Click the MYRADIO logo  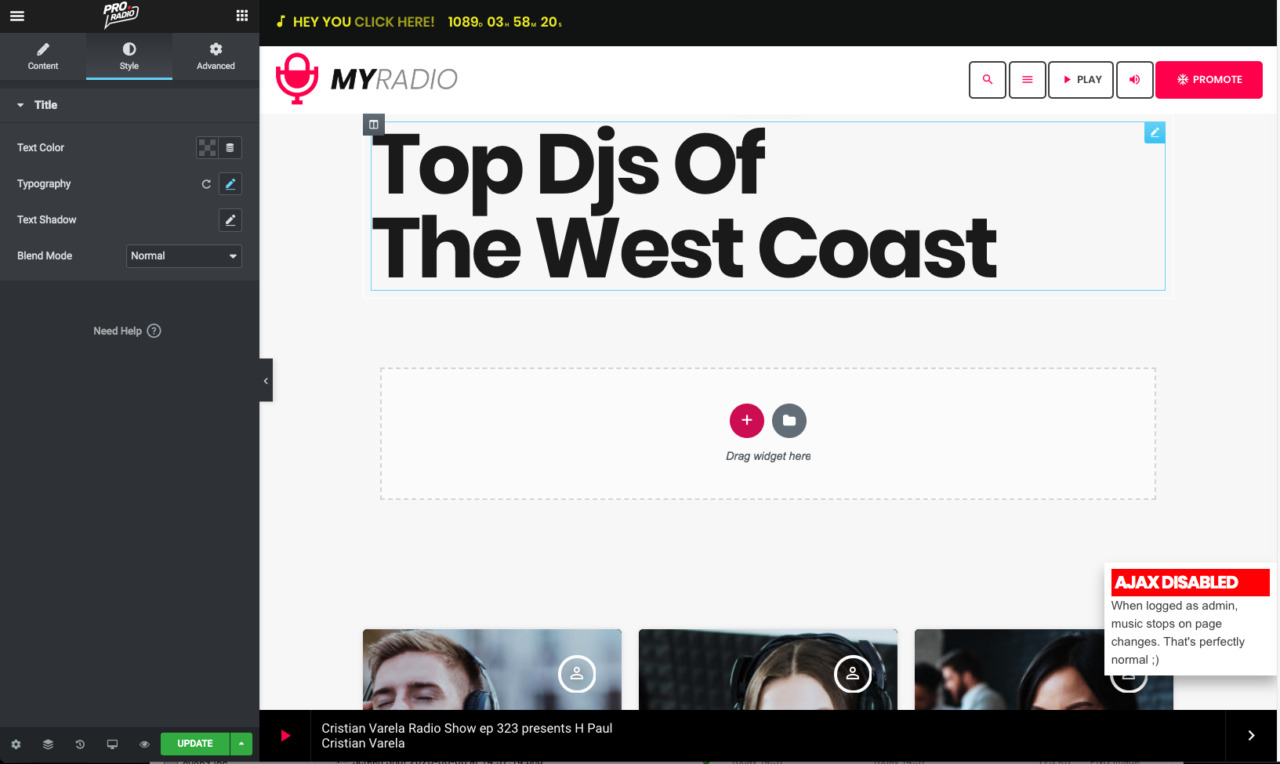[366, 79]
